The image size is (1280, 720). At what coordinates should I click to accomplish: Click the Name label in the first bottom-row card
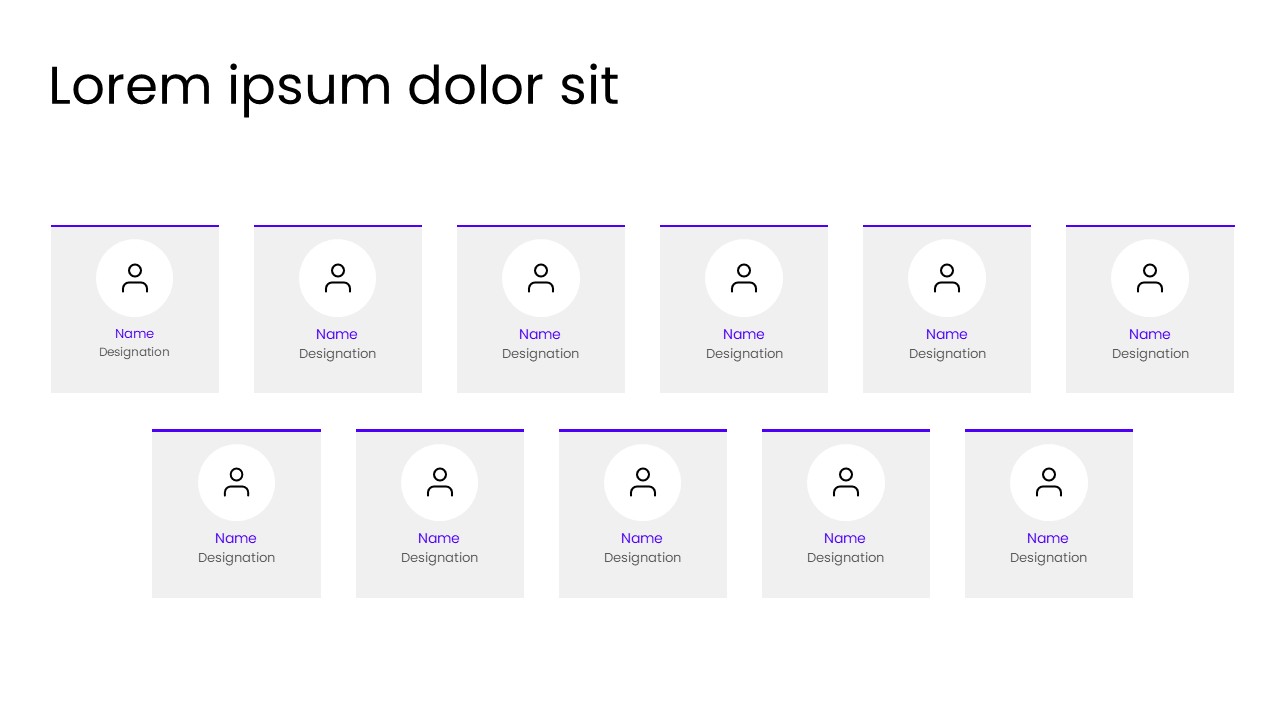[x=236, y=538]
